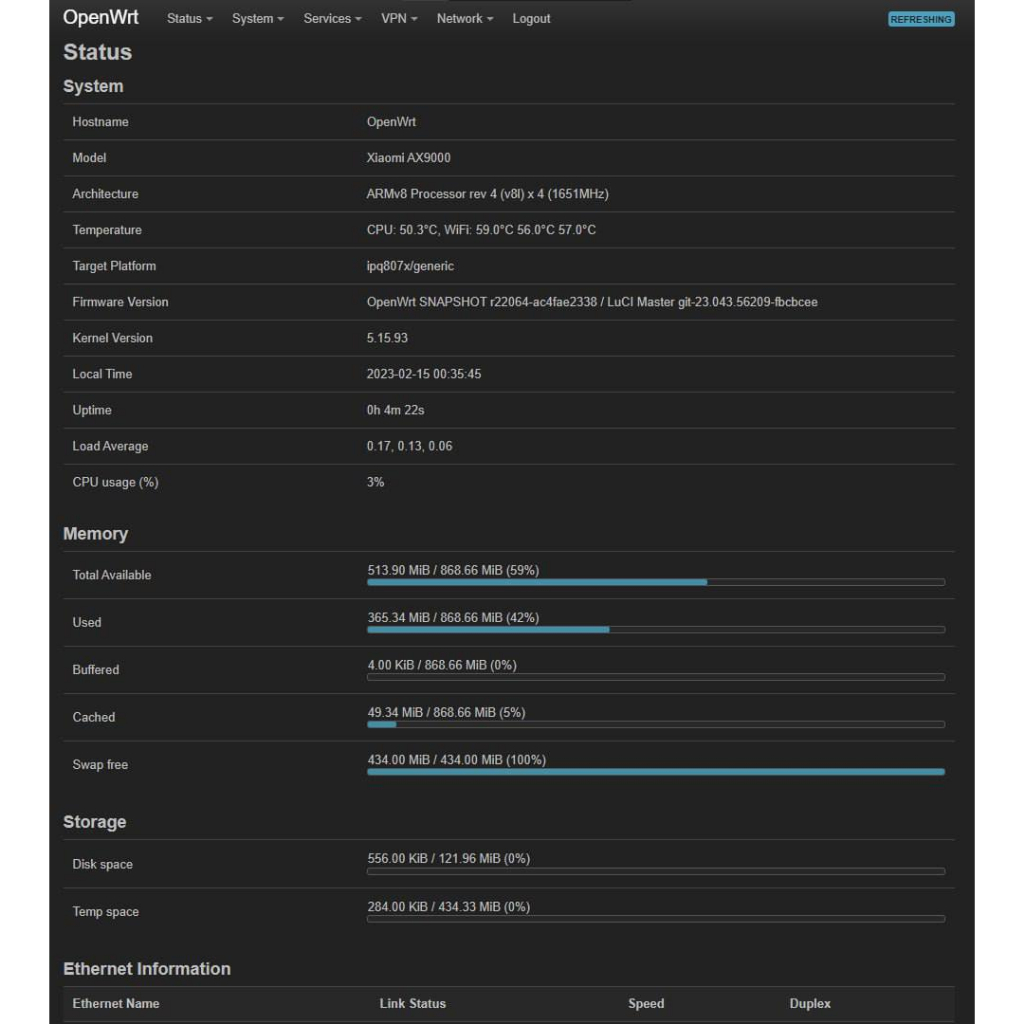
Task: Open the Services dropdown
Action: 332,19
